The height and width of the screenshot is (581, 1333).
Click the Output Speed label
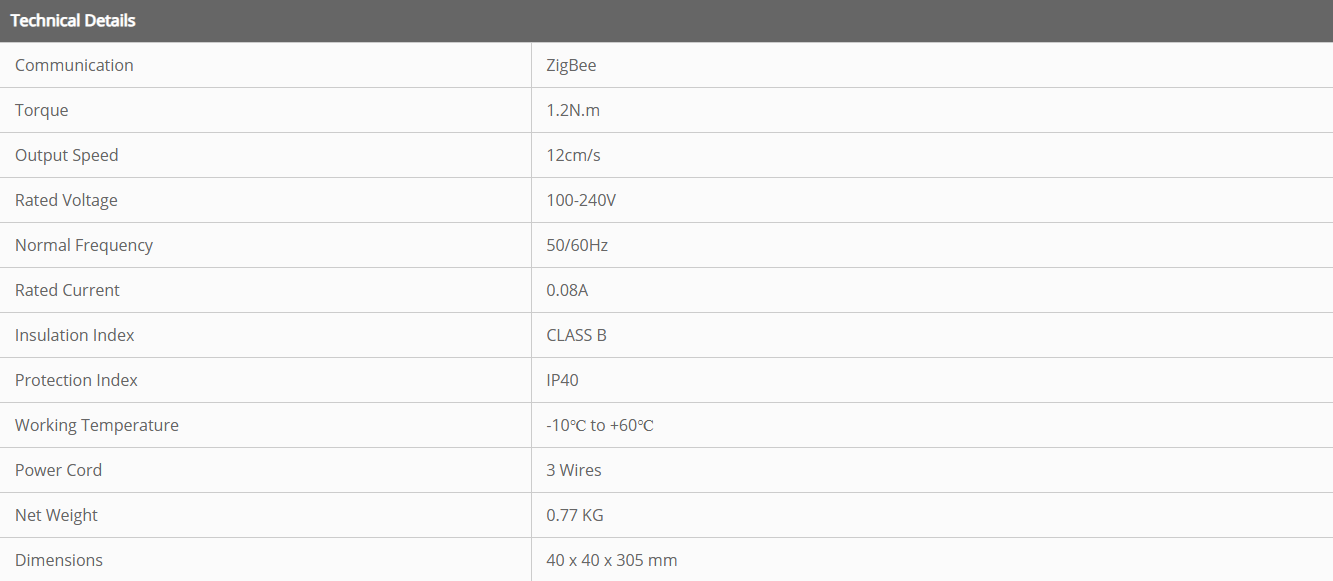pos(66,155)
